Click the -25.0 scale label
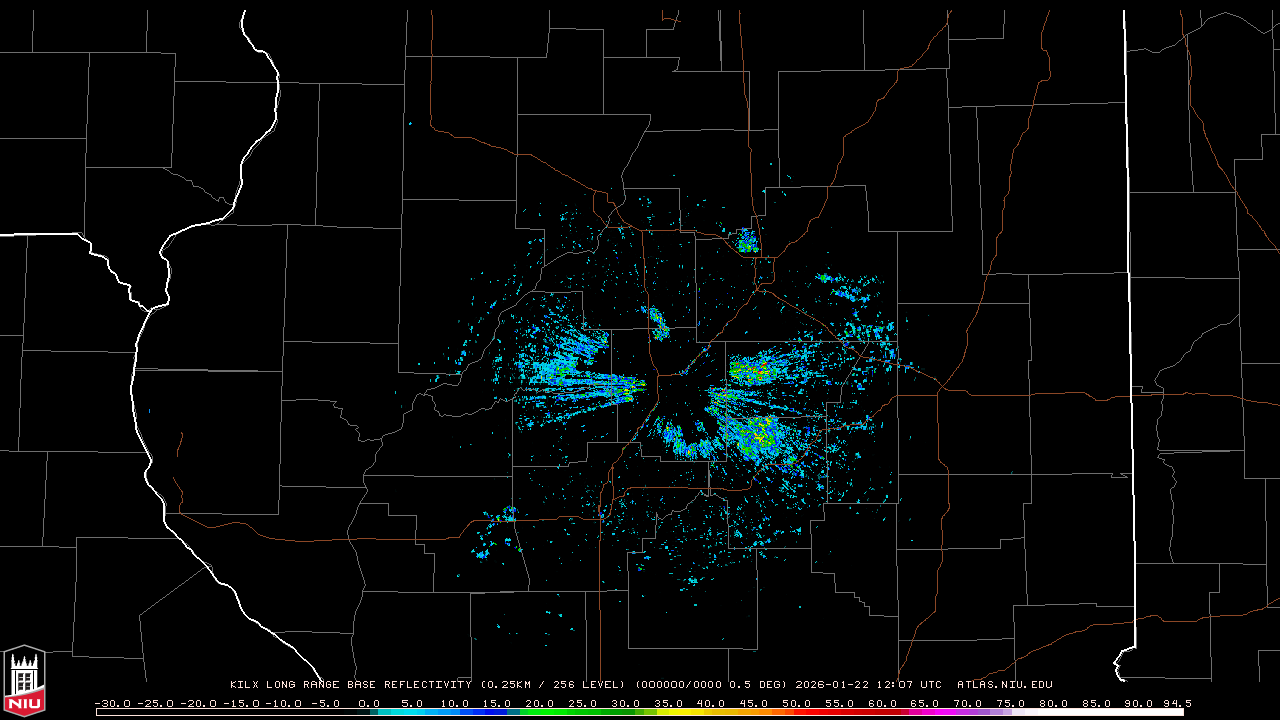The image size is (1280, 720). click(x=155, y=704)
